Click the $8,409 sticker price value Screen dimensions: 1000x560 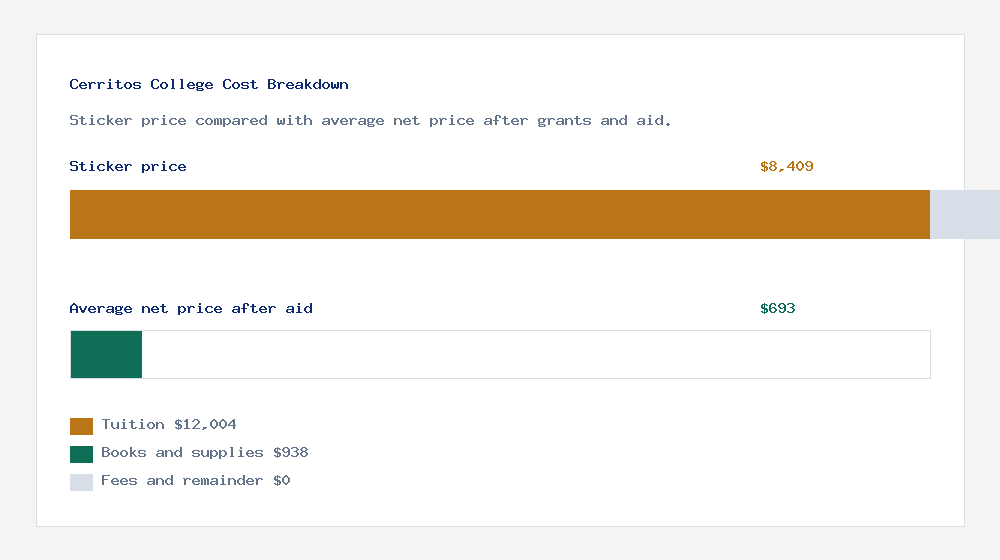[x=786, y=166]
